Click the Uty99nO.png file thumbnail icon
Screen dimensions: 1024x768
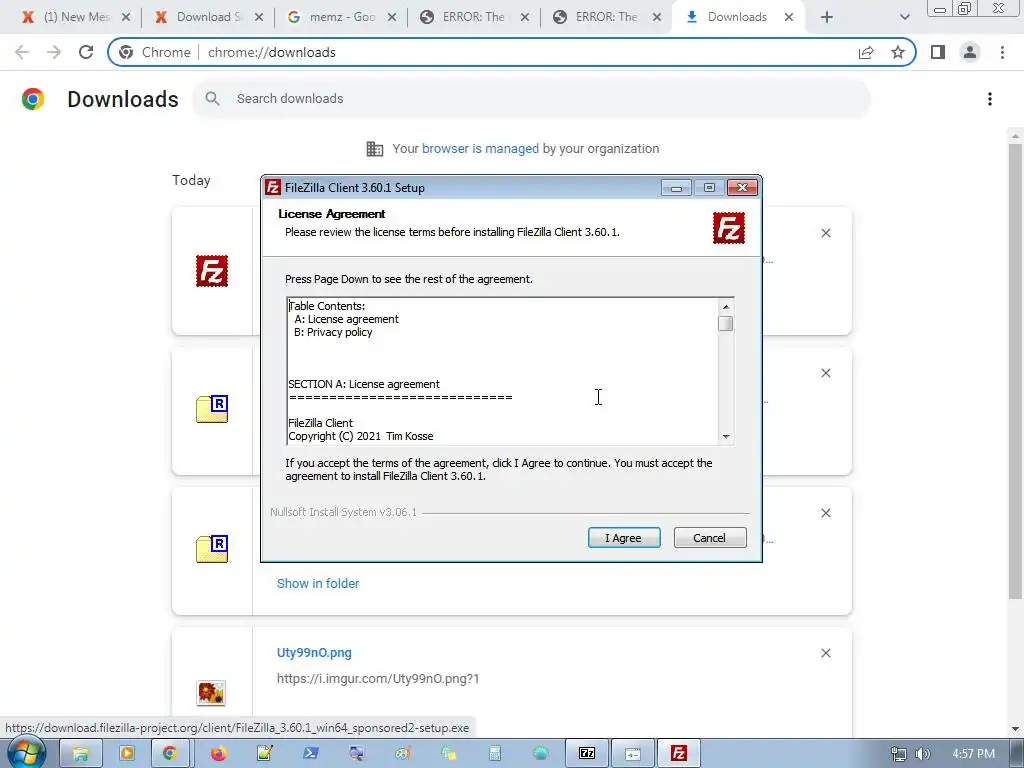pyautogui.click(x=211, y=693)
